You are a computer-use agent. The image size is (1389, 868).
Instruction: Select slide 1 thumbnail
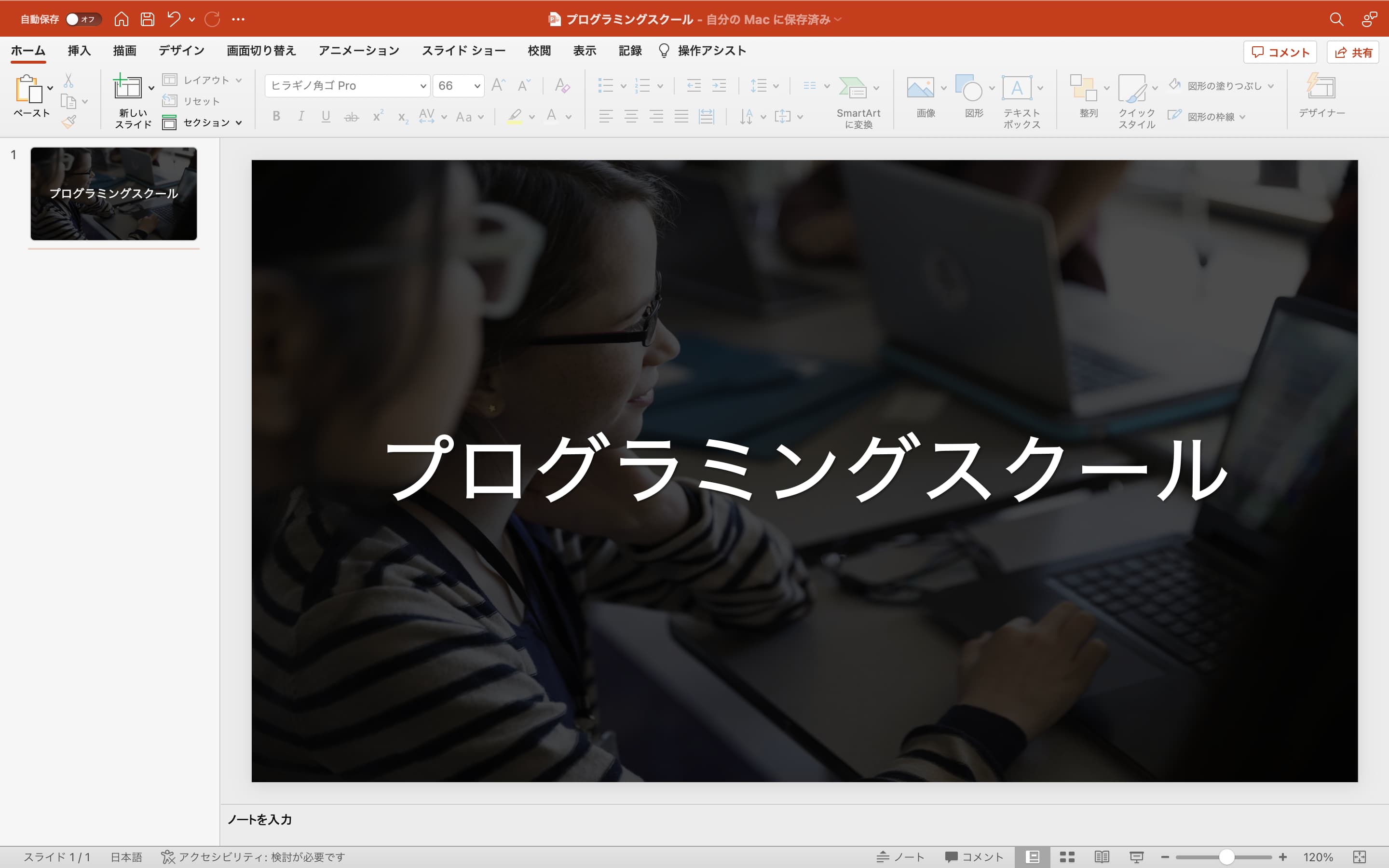(x=114, y=193)
